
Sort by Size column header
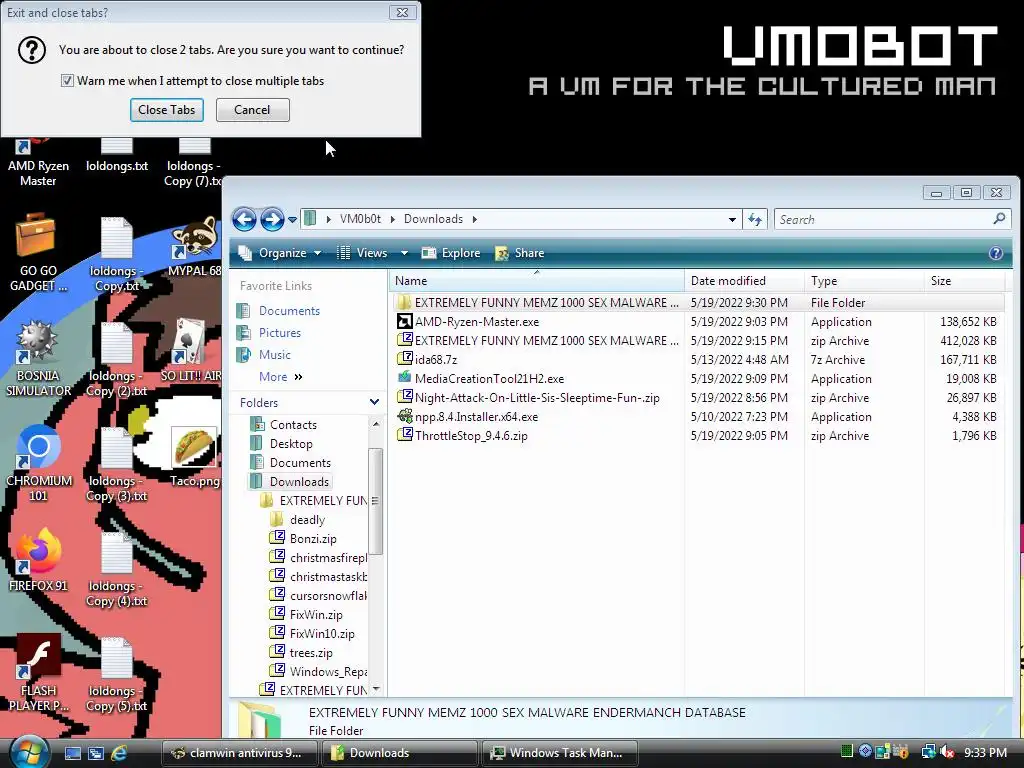[x=965, y=281]
